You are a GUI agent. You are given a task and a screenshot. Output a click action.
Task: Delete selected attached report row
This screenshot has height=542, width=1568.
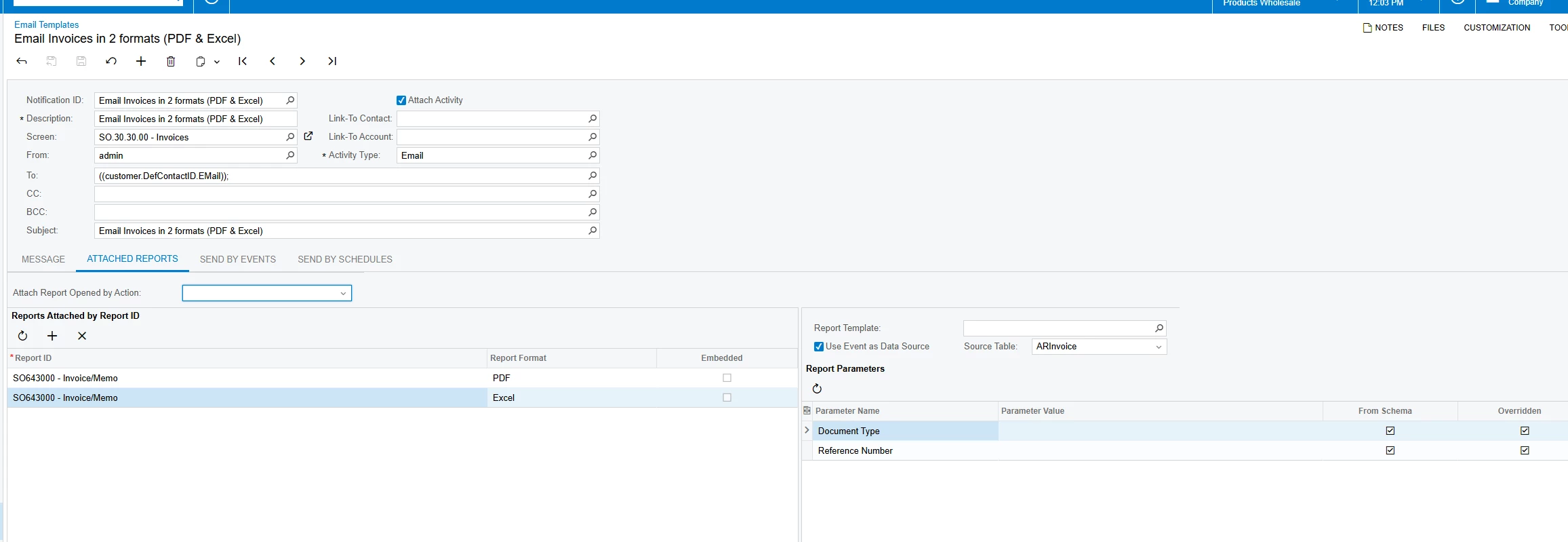82,336
